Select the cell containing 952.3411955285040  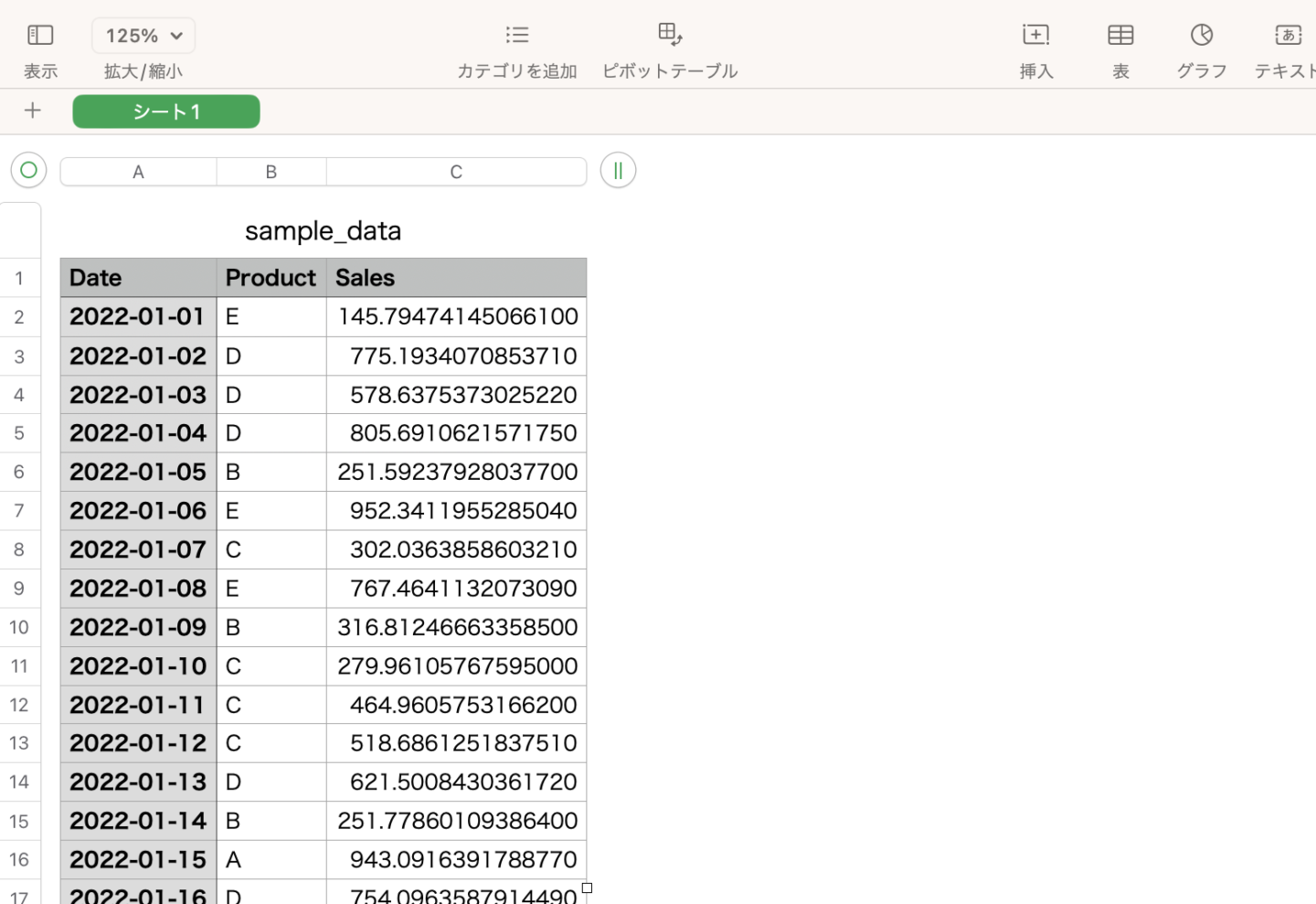click(456, 511)
